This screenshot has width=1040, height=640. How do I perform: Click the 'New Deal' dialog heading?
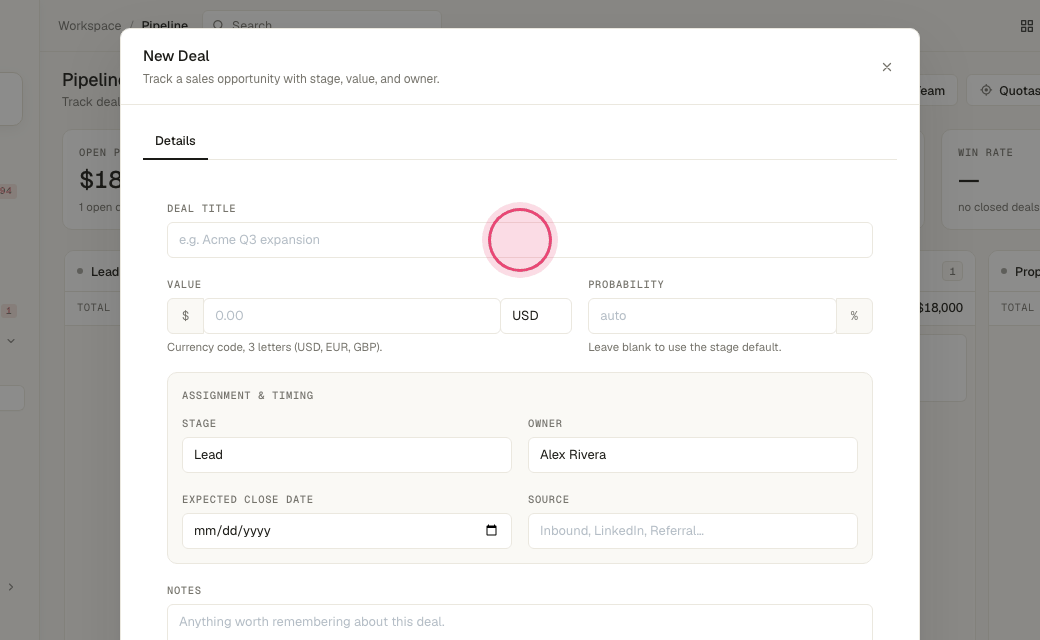176,56
